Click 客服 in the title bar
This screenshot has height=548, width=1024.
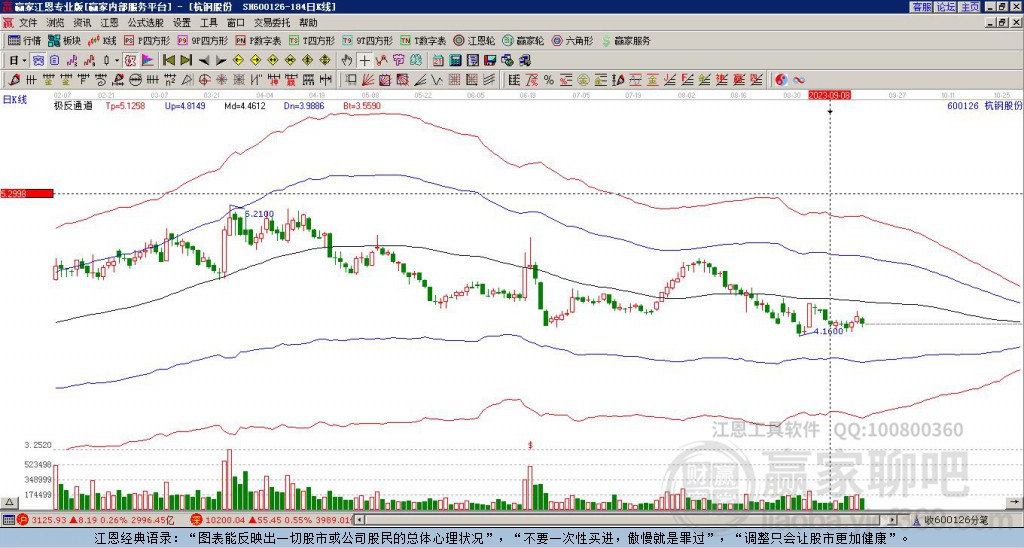(921, 7)
